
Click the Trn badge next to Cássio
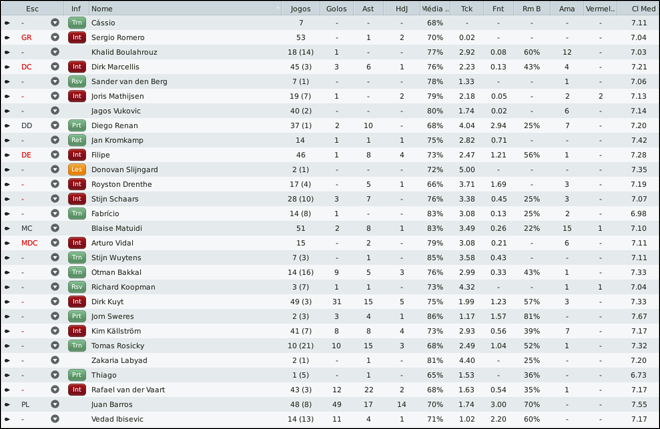point(76,22)
